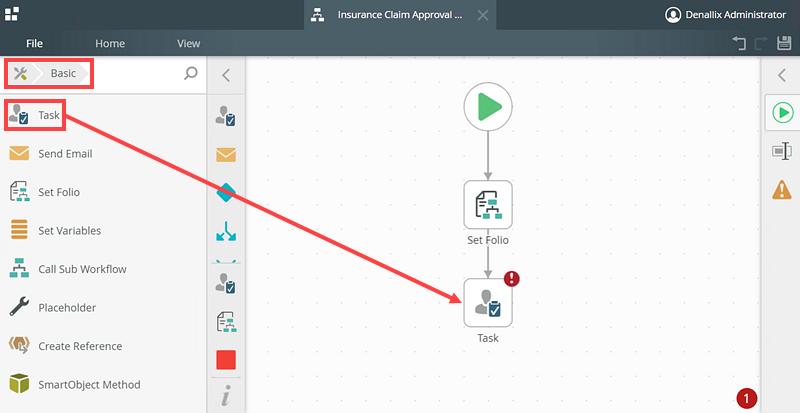Viewport: 800px width, 413px height.
Task: Search the toolbox with the magnifier icon
Action: (190, 74)
